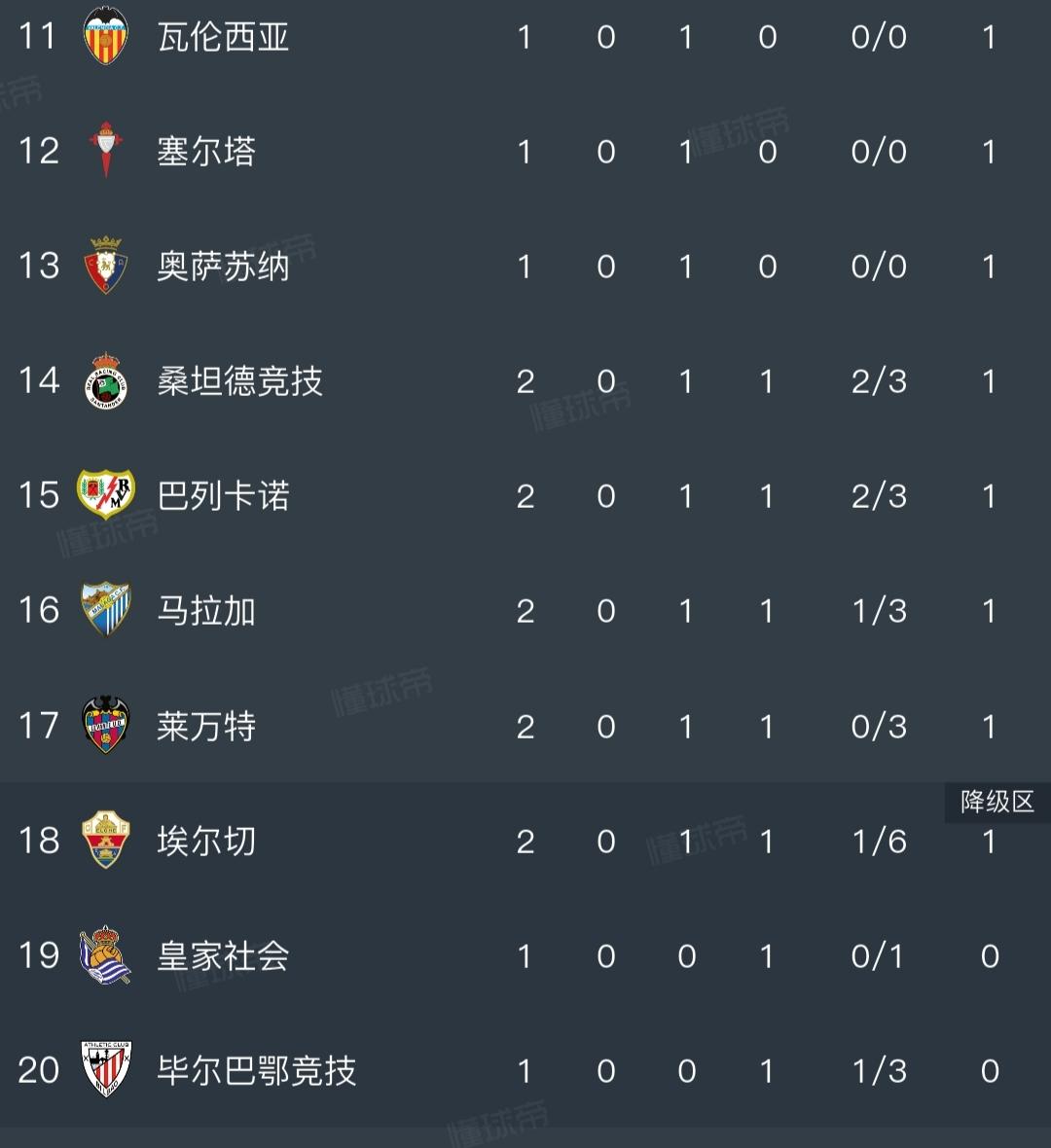Tap the Rayo Vallecano badge
The image size is (1051, 1148).
105,494
